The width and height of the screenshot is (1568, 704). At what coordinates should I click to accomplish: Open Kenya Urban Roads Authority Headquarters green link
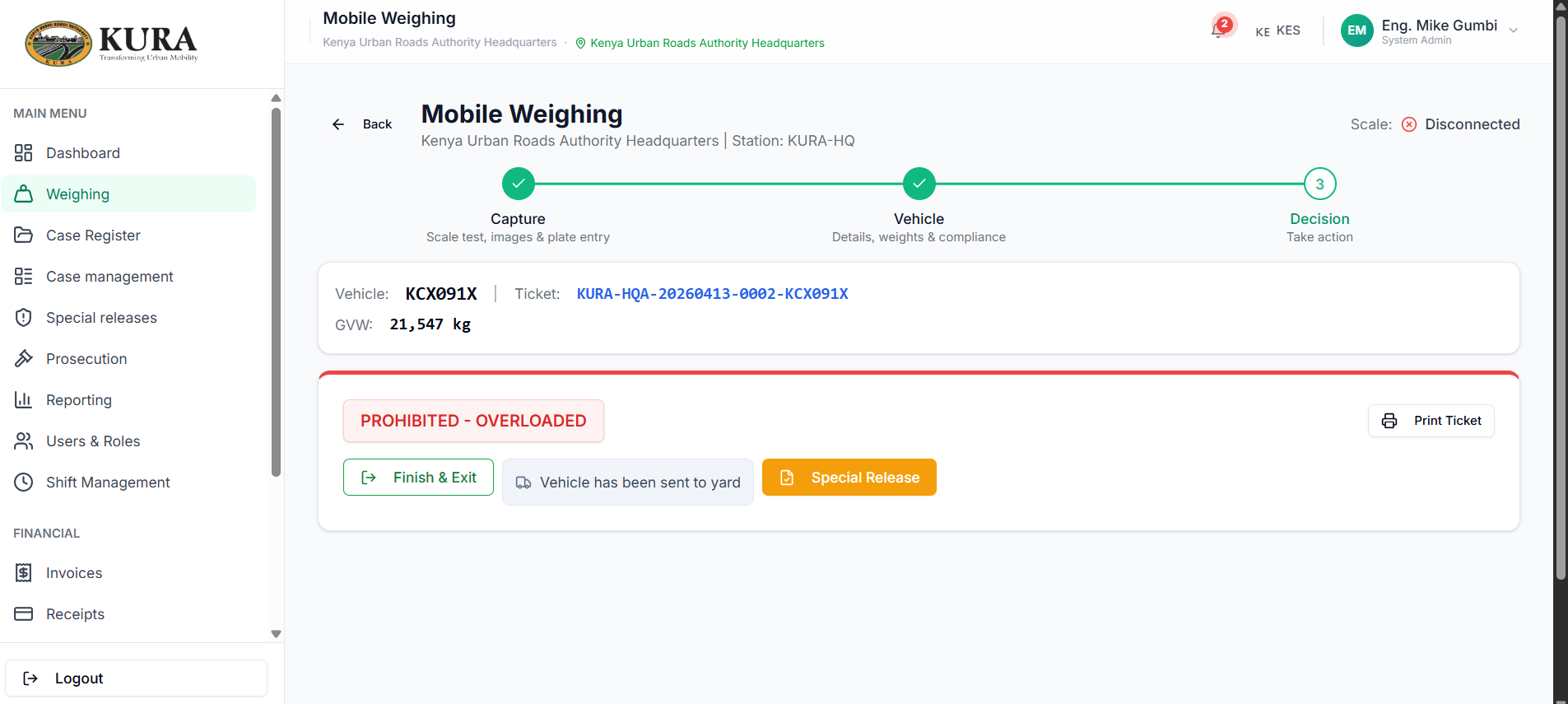pyautogui.click(x=707, y=43)
